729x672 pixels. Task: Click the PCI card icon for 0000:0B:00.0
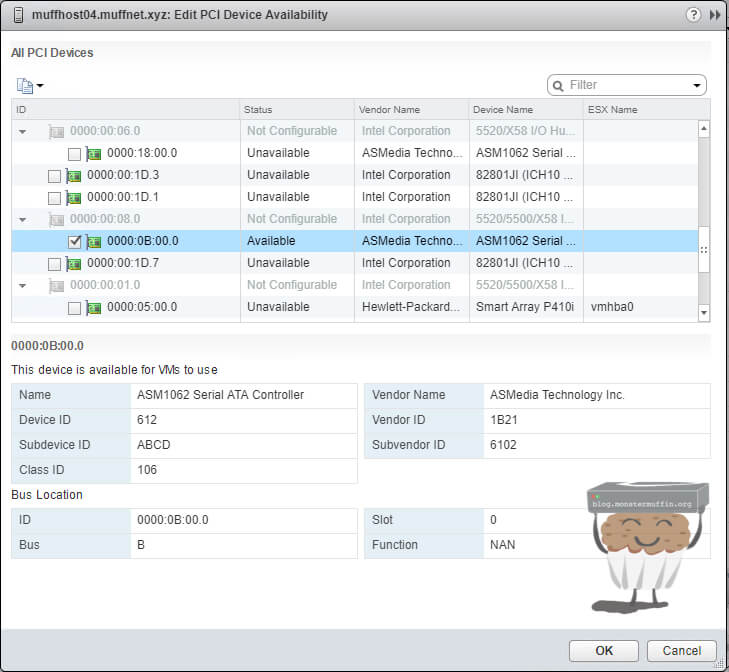tap(94, 241)
